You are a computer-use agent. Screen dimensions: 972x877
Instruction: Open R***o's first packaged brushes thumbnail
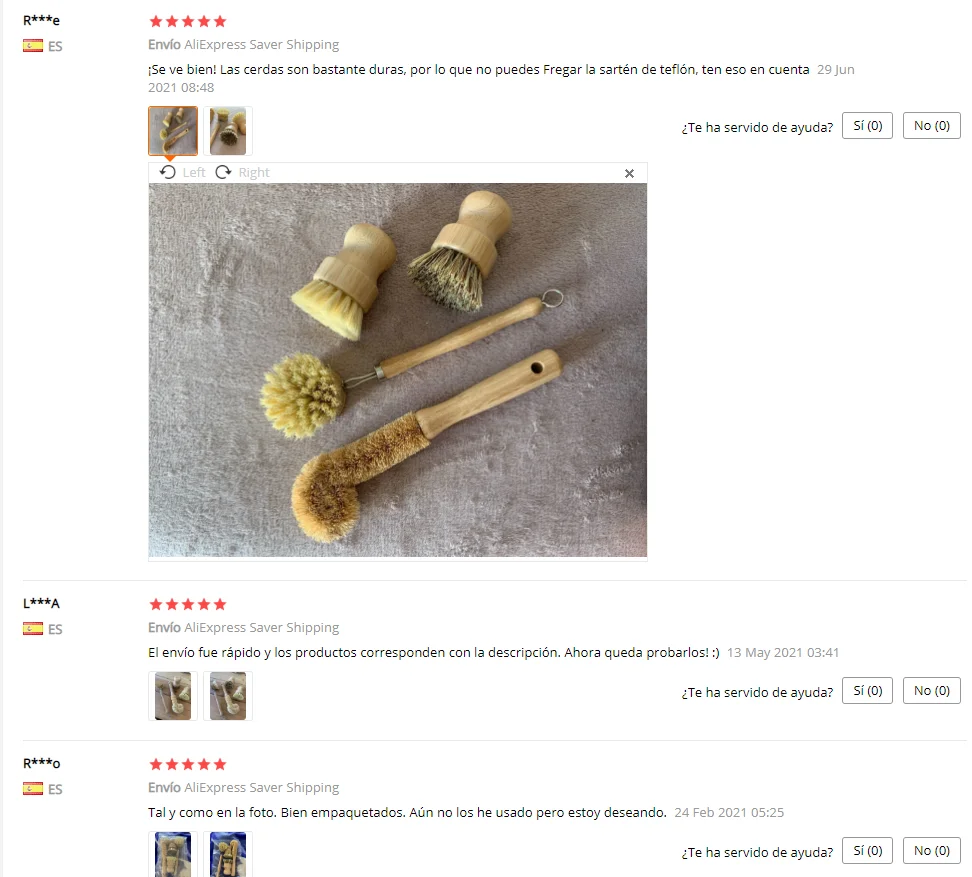(173, 854)
